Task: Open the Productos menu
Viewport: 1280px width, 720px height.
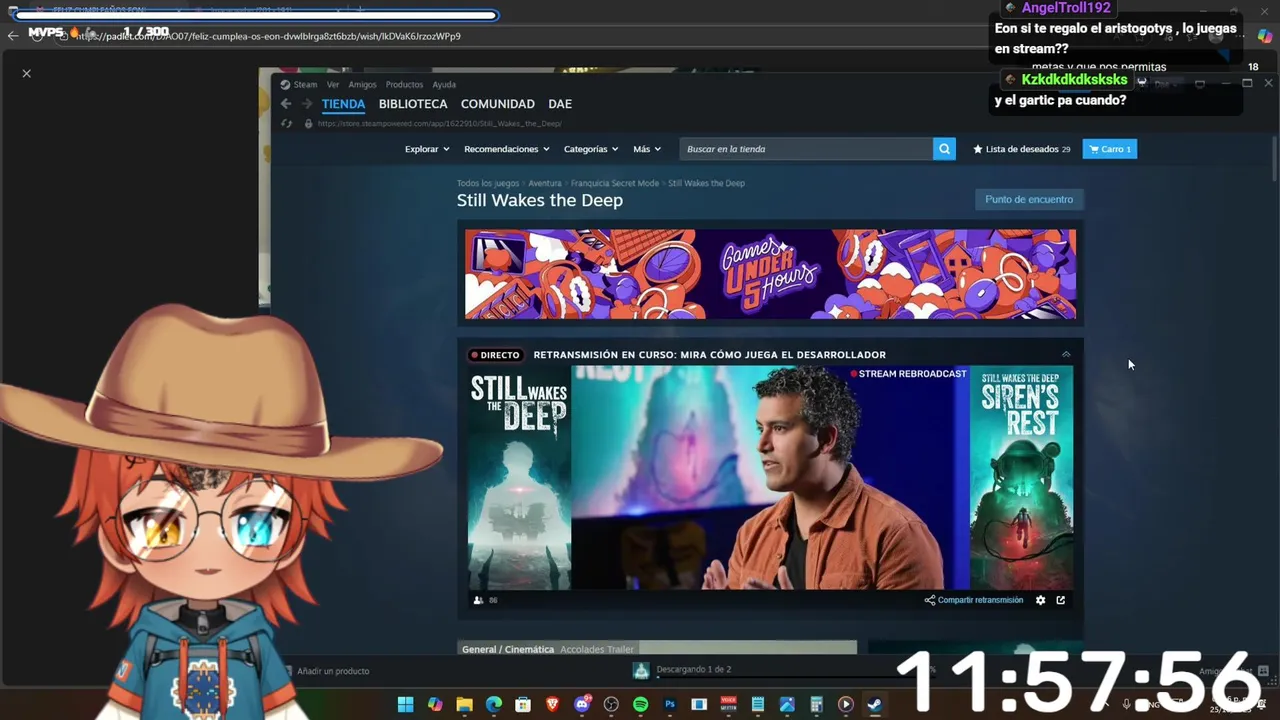Action: point(404,85)
